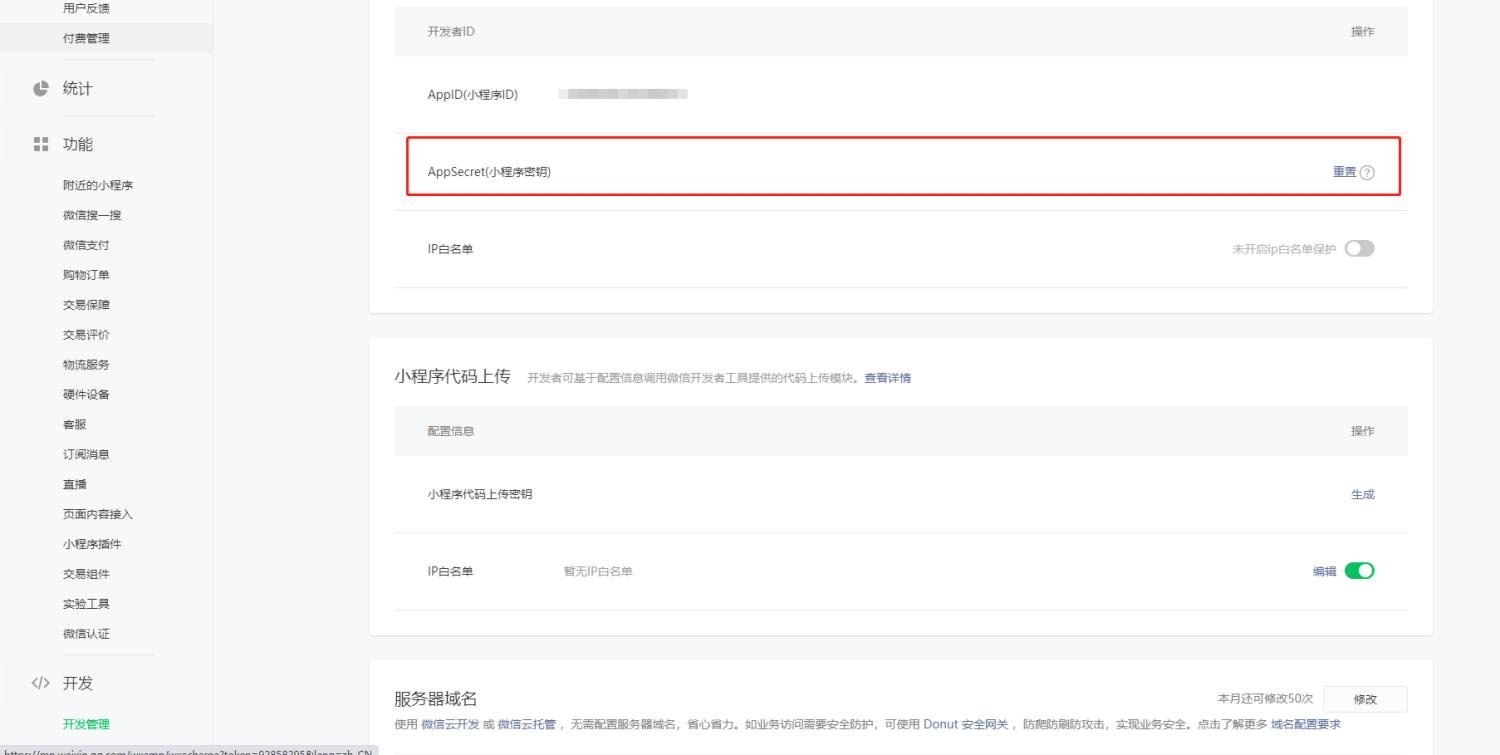The width and height of the screenshot is (1500, 755).
Task: Open 微信支付 in the sidebar menu
Action: tap(86, 245)
